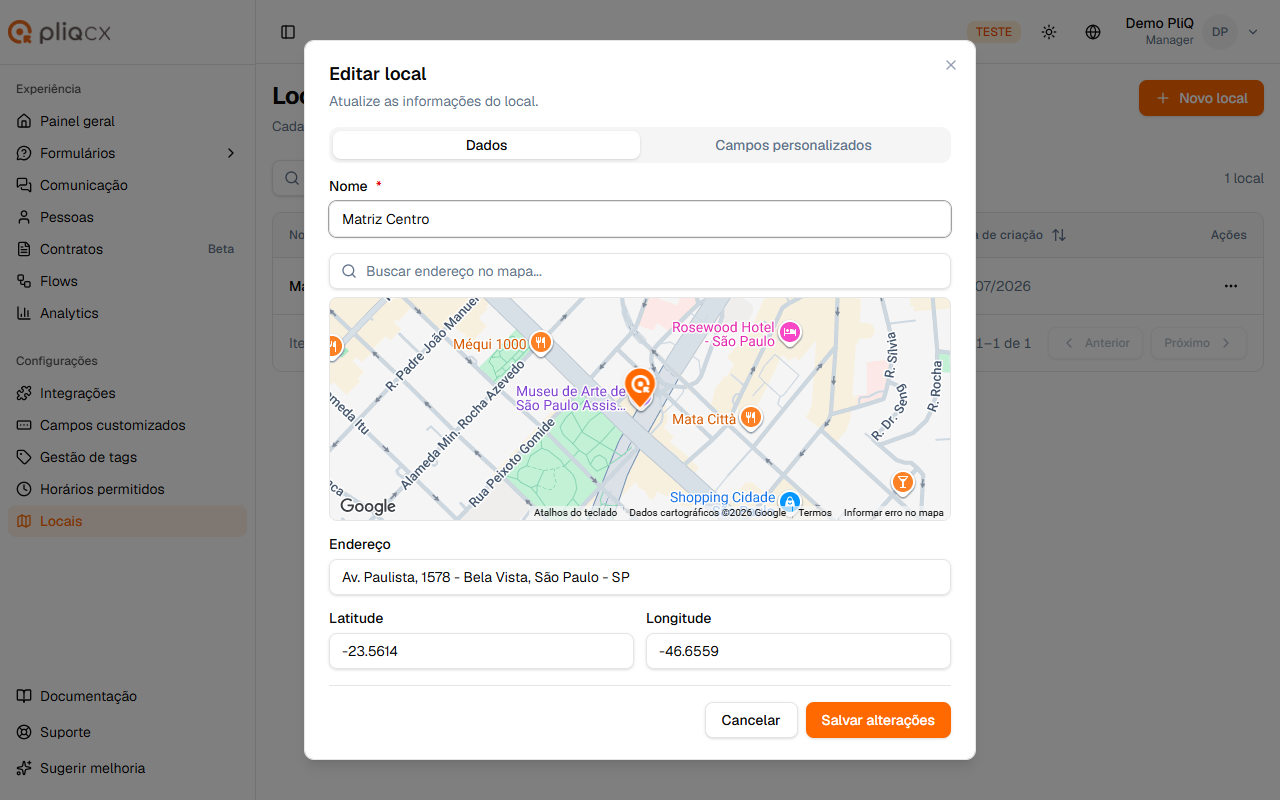The image size is (1280, 800).
Task: Open Integrações settings
Action: tap(127, 393)
